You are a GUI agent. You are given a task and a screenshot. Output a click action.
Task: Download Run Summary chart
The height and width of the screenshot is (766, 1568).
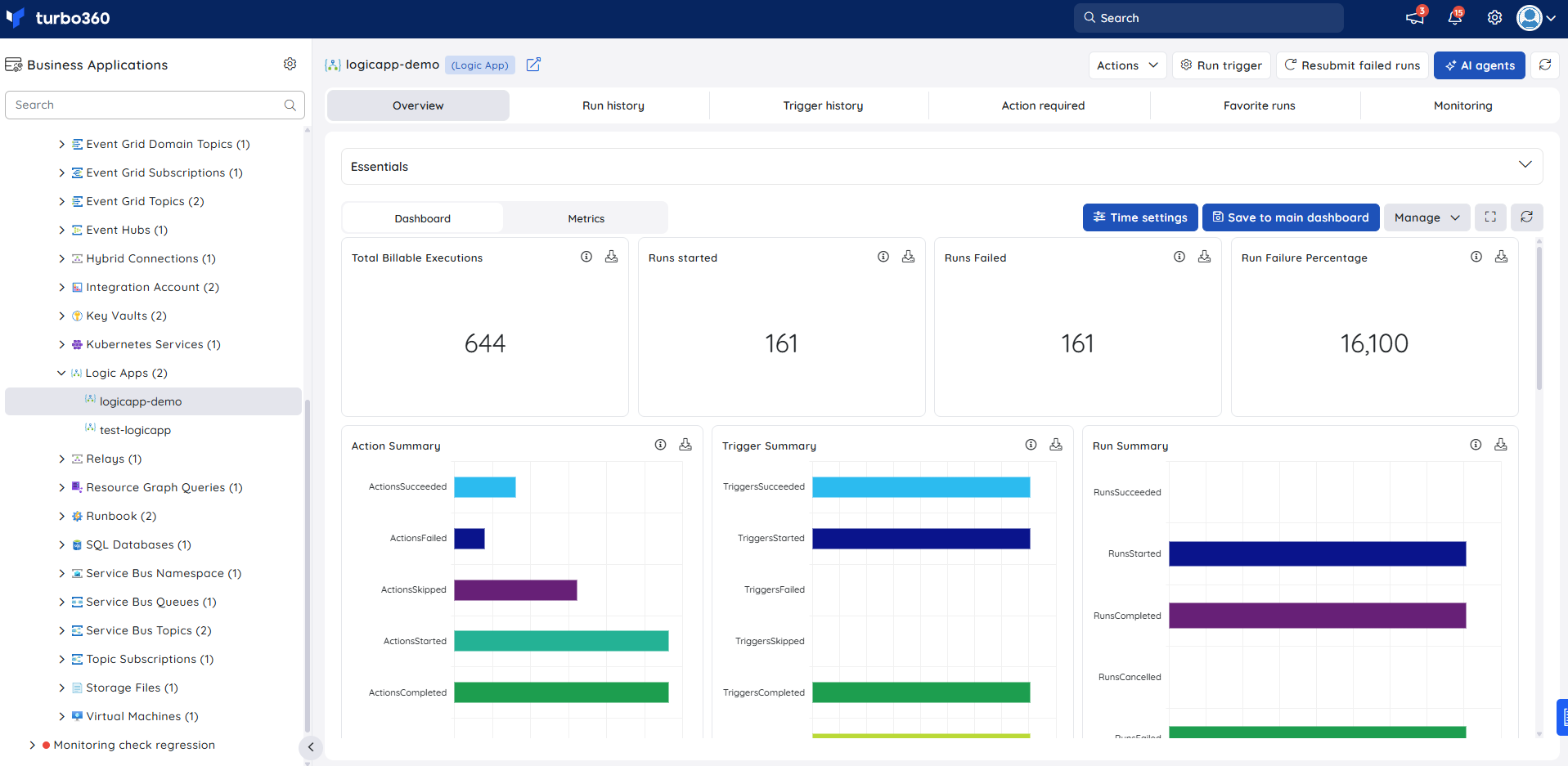(x=1500, y=445)
